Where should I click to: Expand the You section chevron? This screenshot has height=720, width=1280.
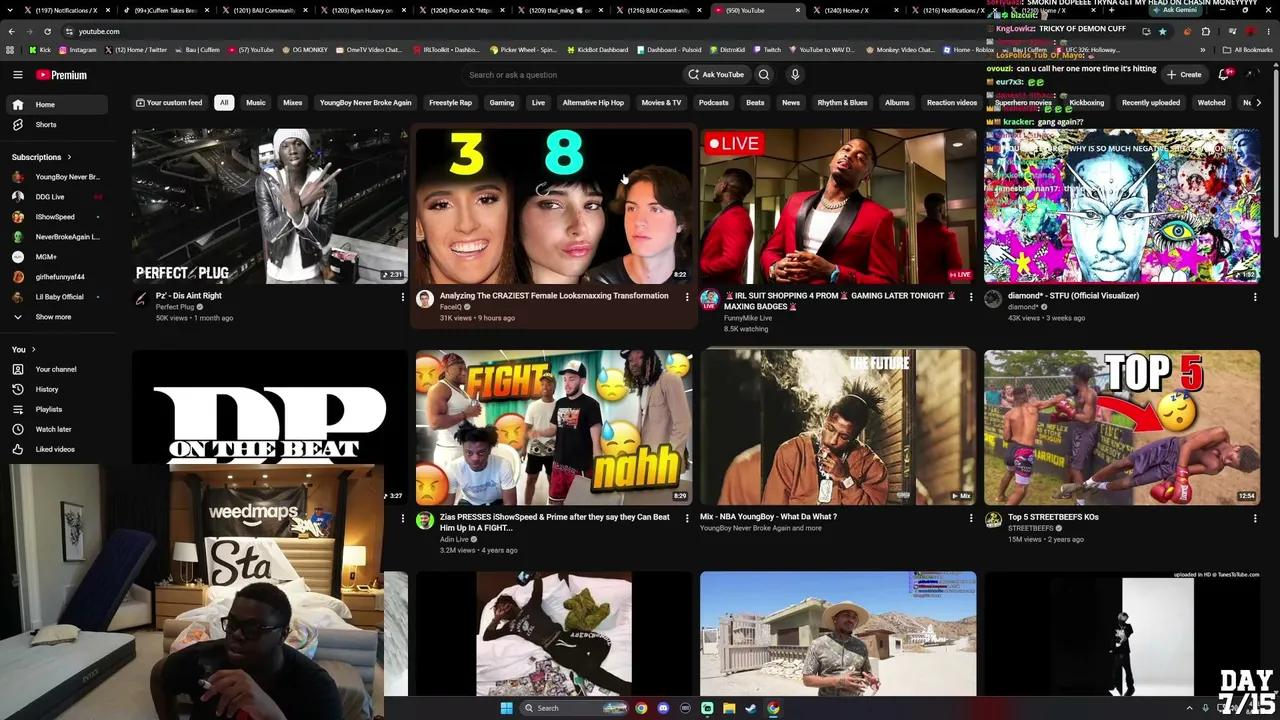[33, 349]
